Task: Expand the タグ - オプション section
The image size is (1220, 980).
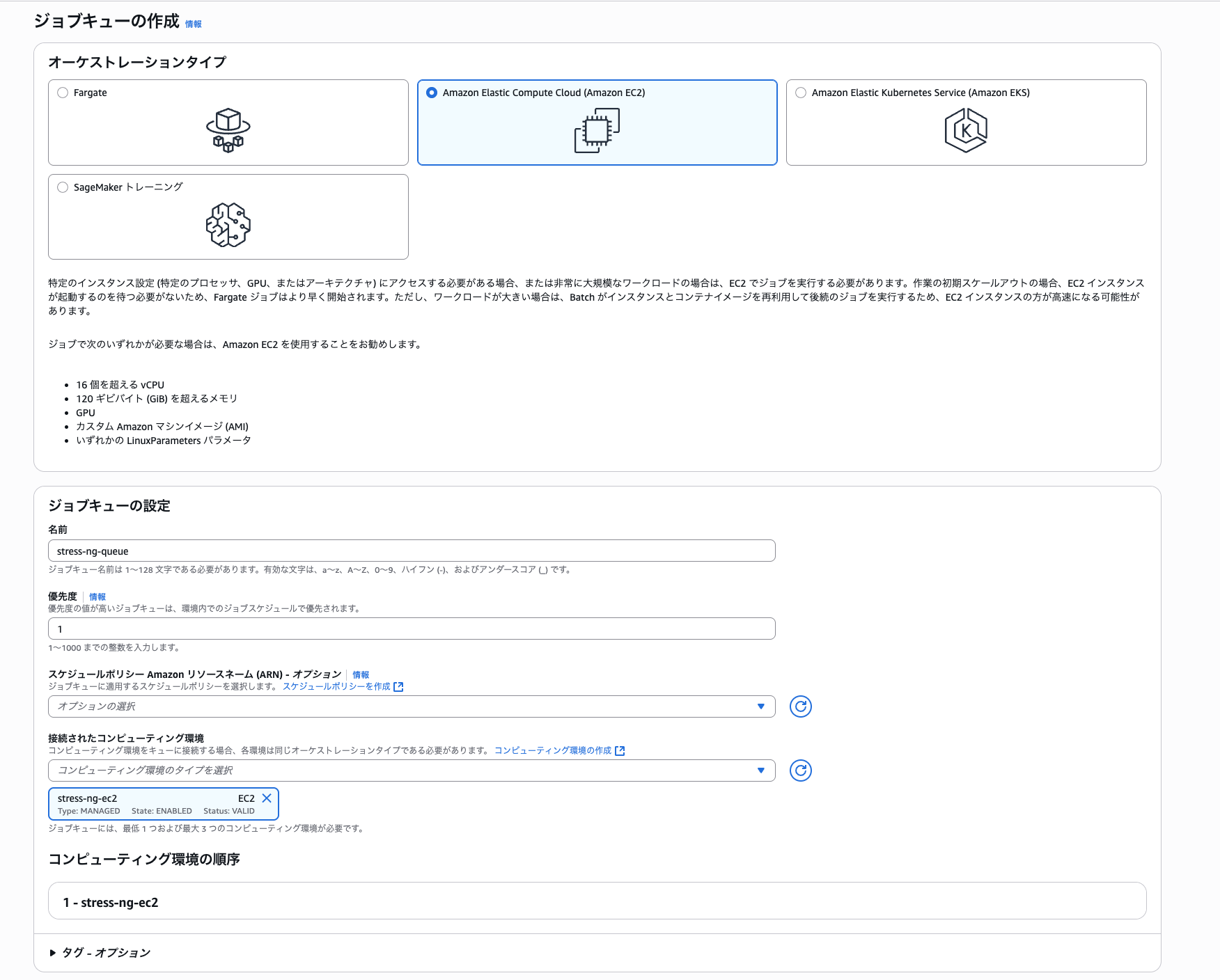Action: click(x=100, y=952)
